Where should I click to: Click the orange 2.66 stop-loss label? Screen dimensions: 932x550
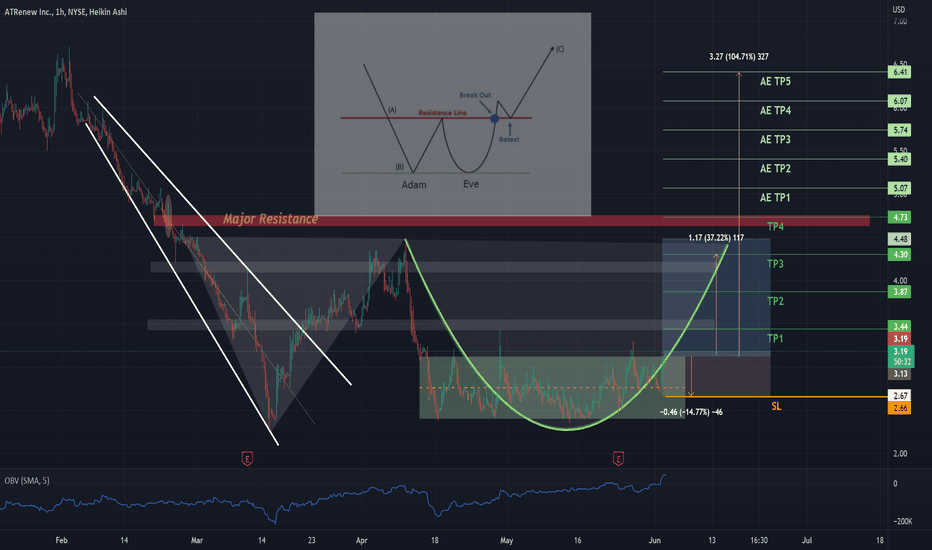[x=899, y=408]
